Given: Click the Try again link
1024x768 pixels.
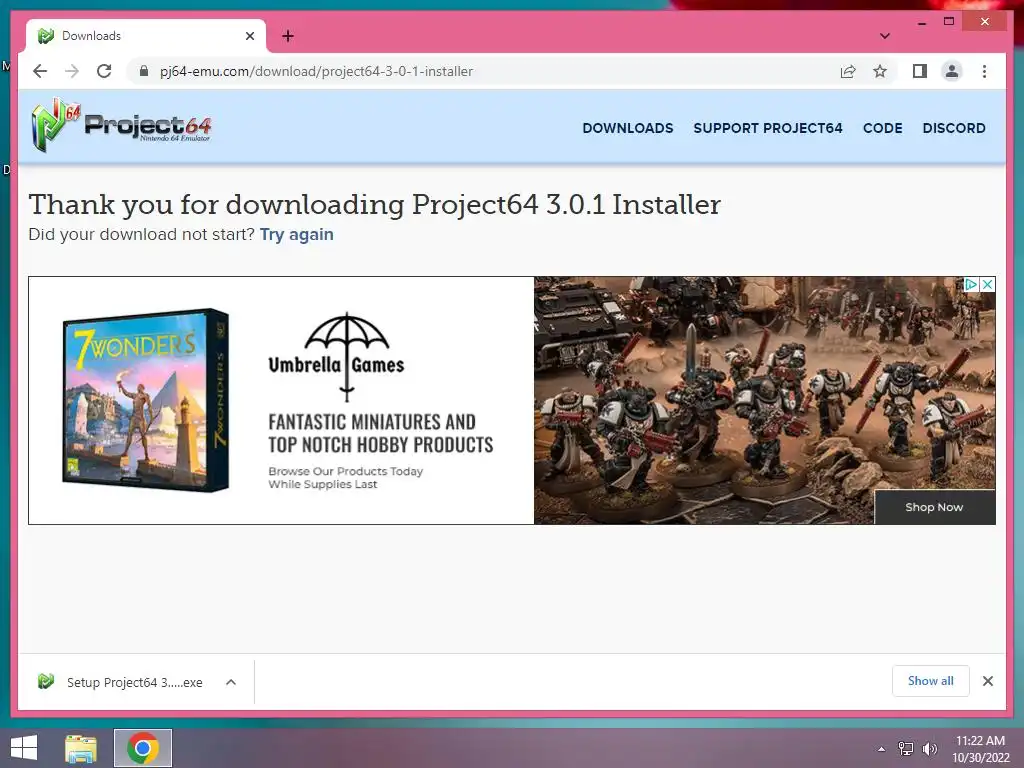Looking at the screenshot, I should 296,234.
